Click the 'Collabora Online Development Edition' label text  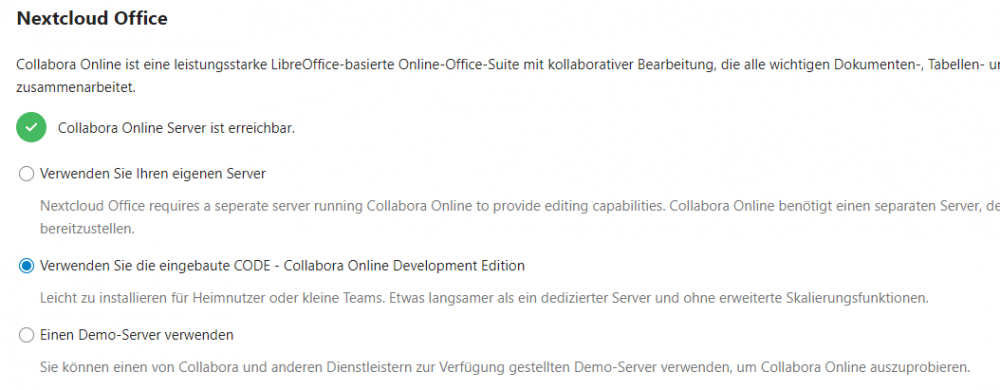(404, 266)
